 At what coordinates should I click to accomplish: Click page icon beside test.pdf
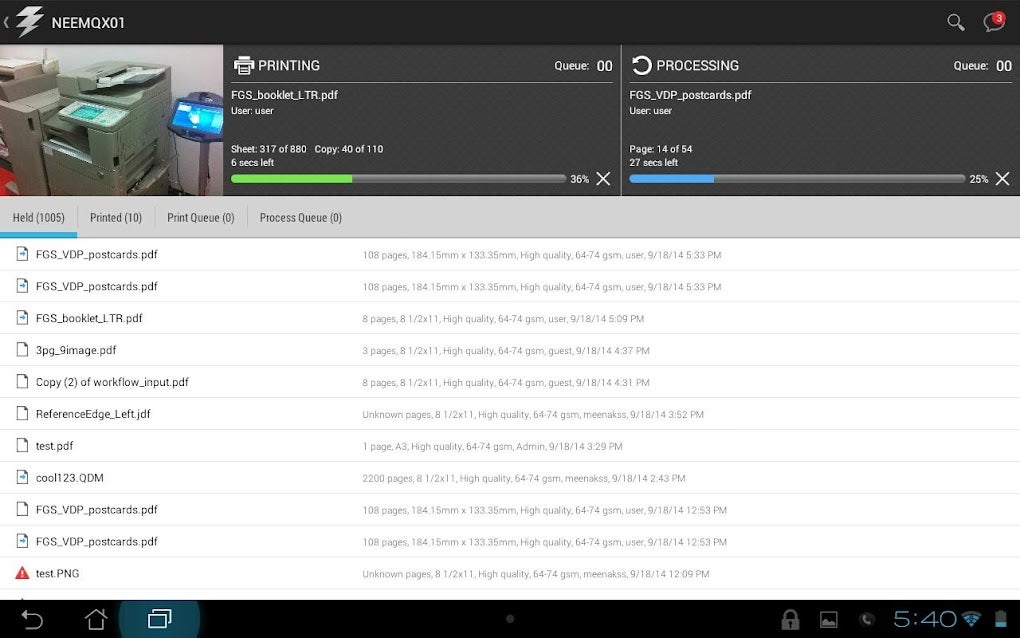pos(22,445)
